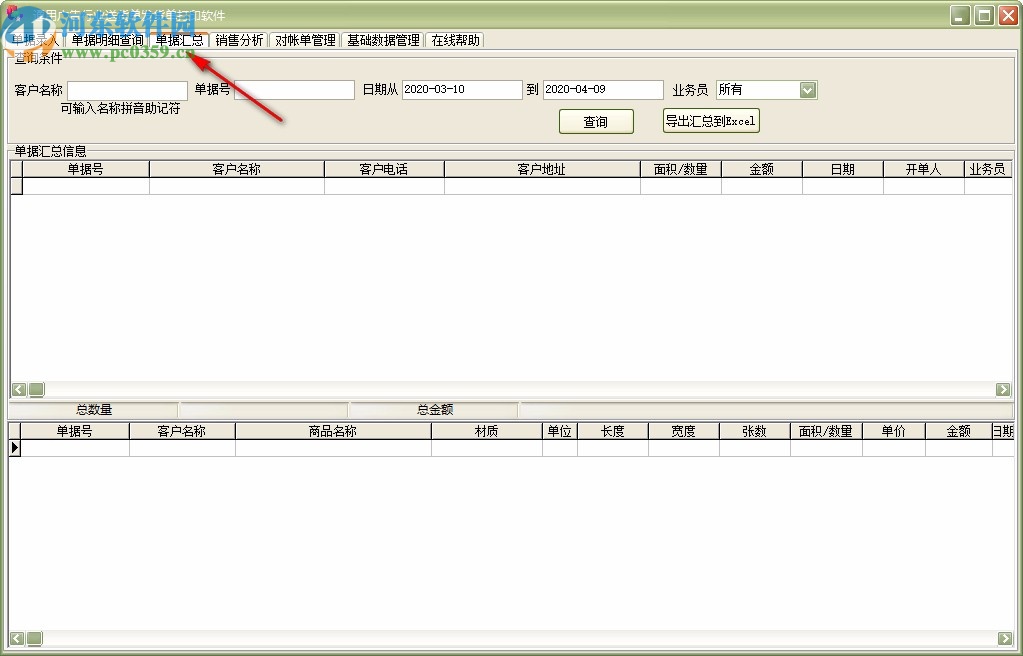Click 单据号 header in detail table
The image size is (1023, 656).
coord(74,431)
